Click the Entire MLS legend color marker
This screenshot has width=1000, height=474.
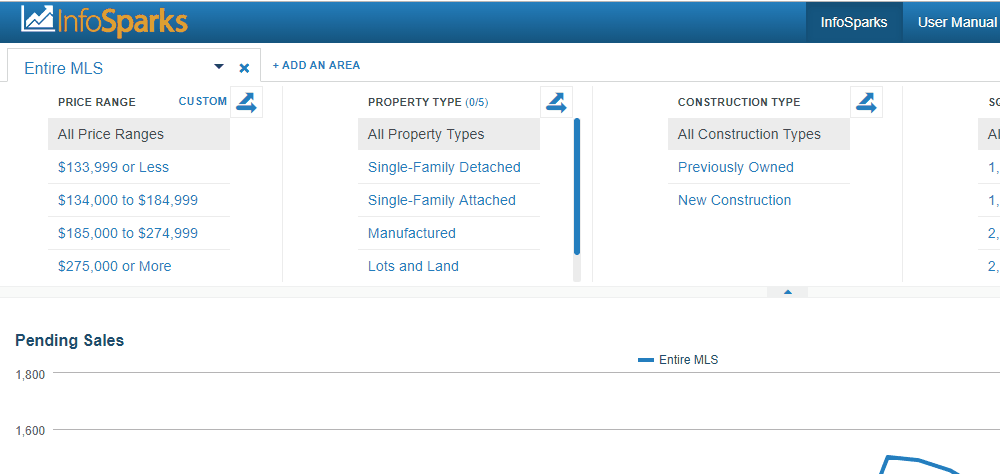coord(646,360)
